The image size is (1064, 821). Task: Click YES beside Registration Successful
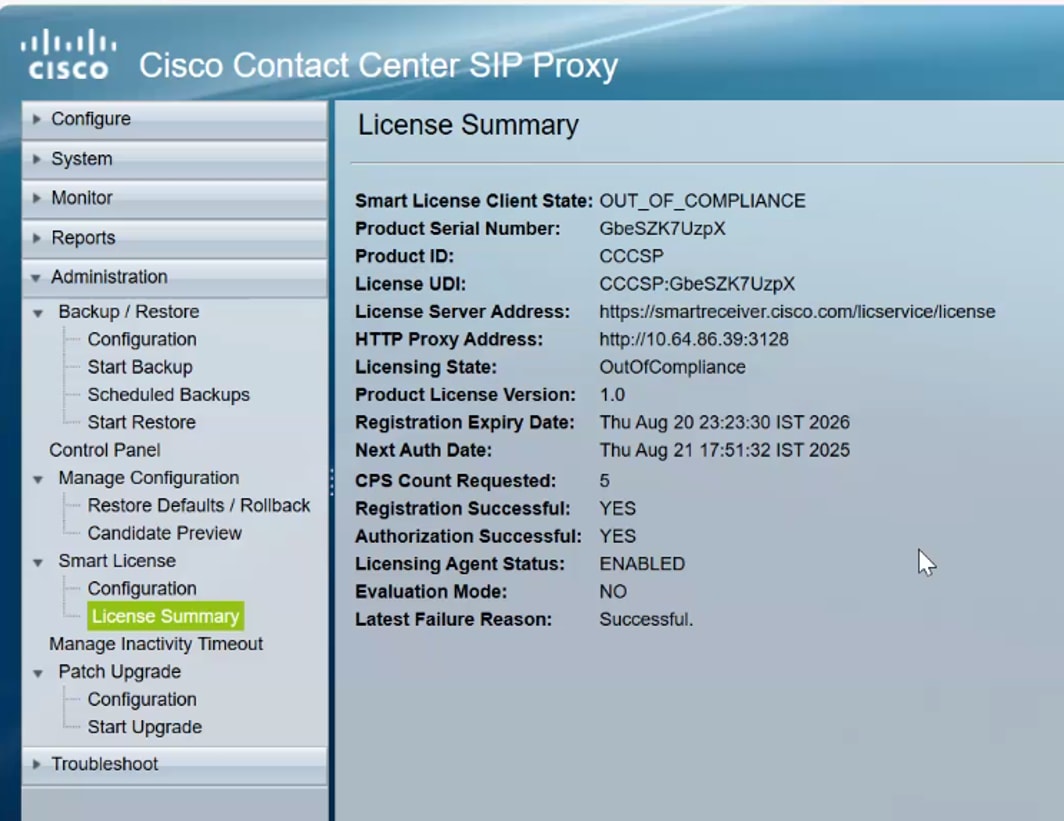pyautogui.click(x=618, y=508)
